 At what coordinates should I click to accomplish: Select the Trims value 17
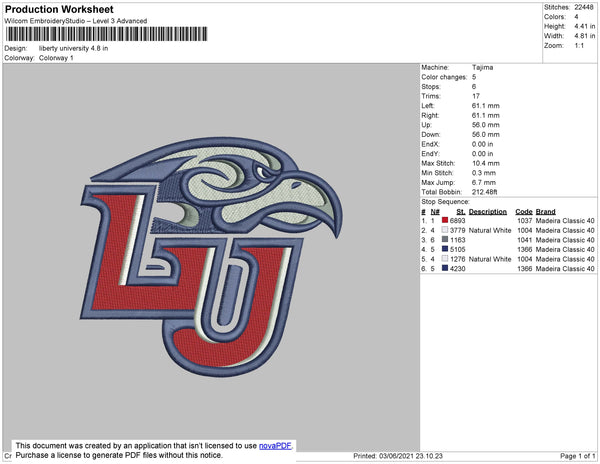[x=476, y=96]
